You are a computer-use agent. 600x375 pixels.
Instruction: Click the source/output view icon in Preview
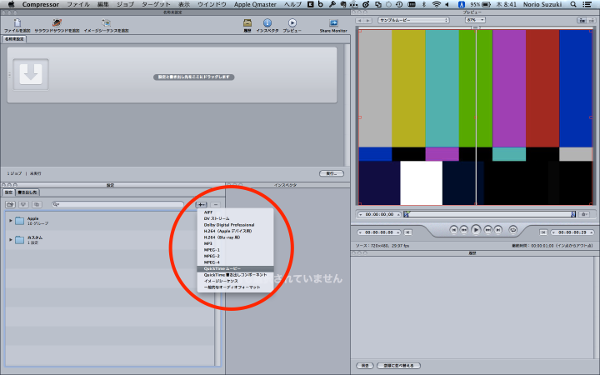(582, 20)
